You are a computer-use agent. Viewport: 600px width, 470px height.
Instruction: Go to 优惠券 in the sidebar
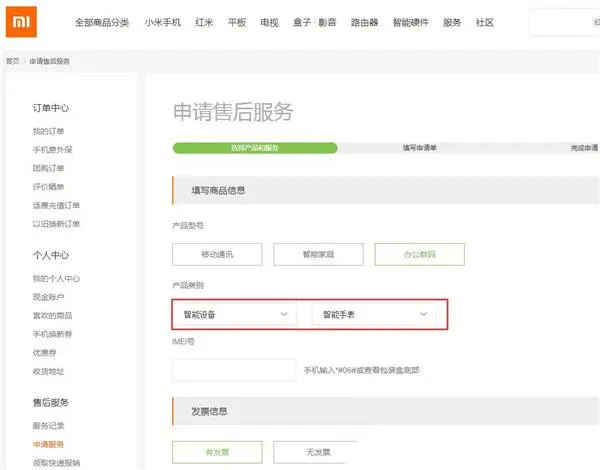pyautogui.click(x=44, y=352)
